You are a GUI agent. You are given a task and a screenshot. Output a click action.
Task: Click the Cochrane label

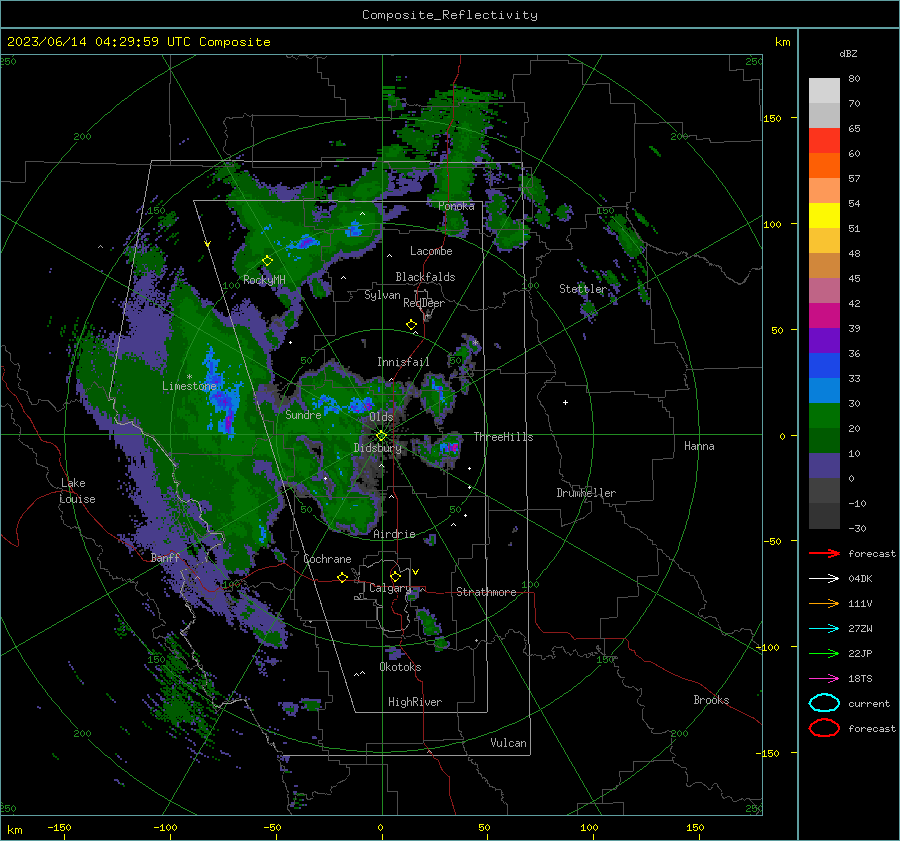click(327, 559)
